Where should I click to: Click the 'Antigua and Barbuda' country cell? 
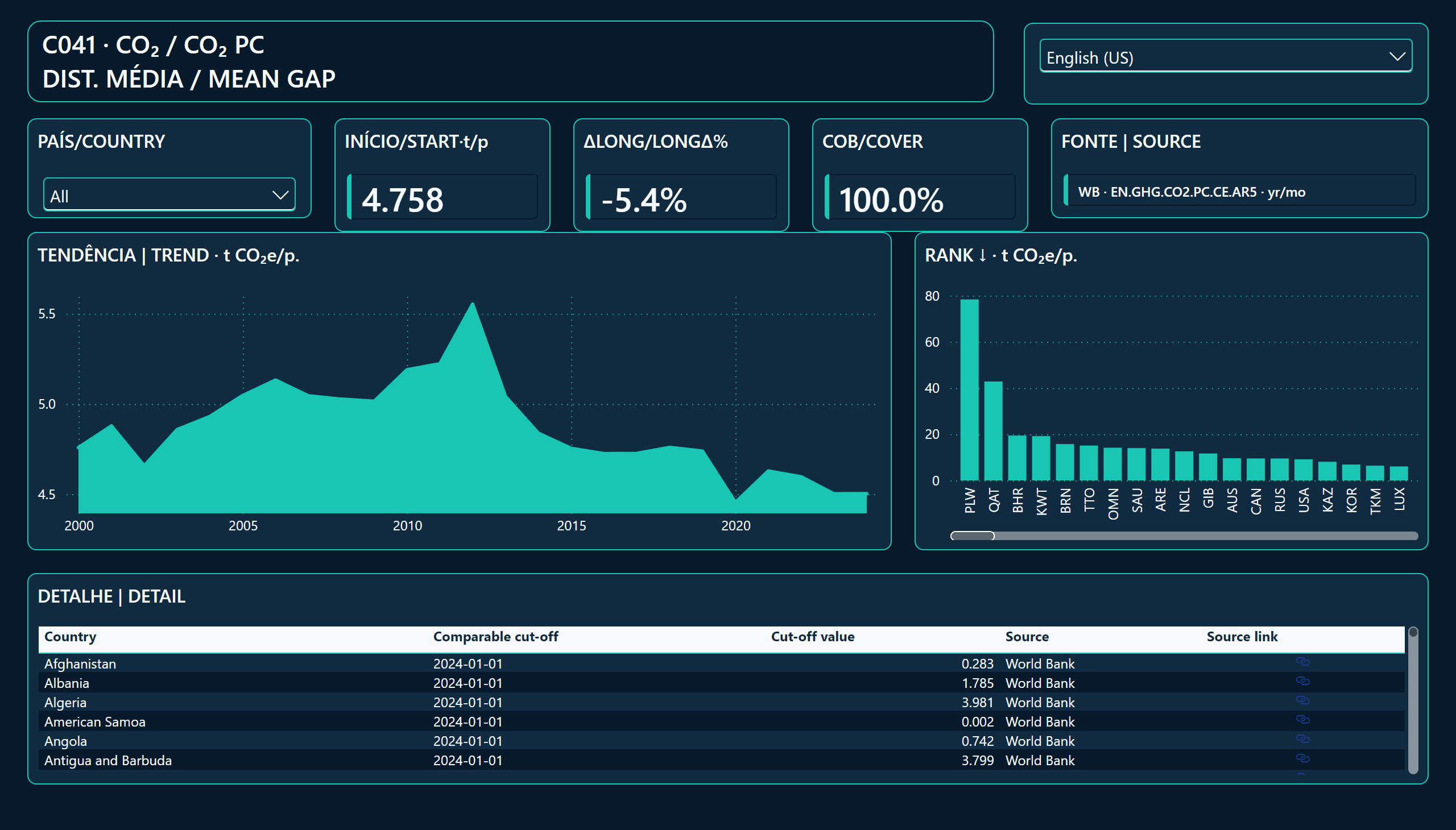coord(108,761)
